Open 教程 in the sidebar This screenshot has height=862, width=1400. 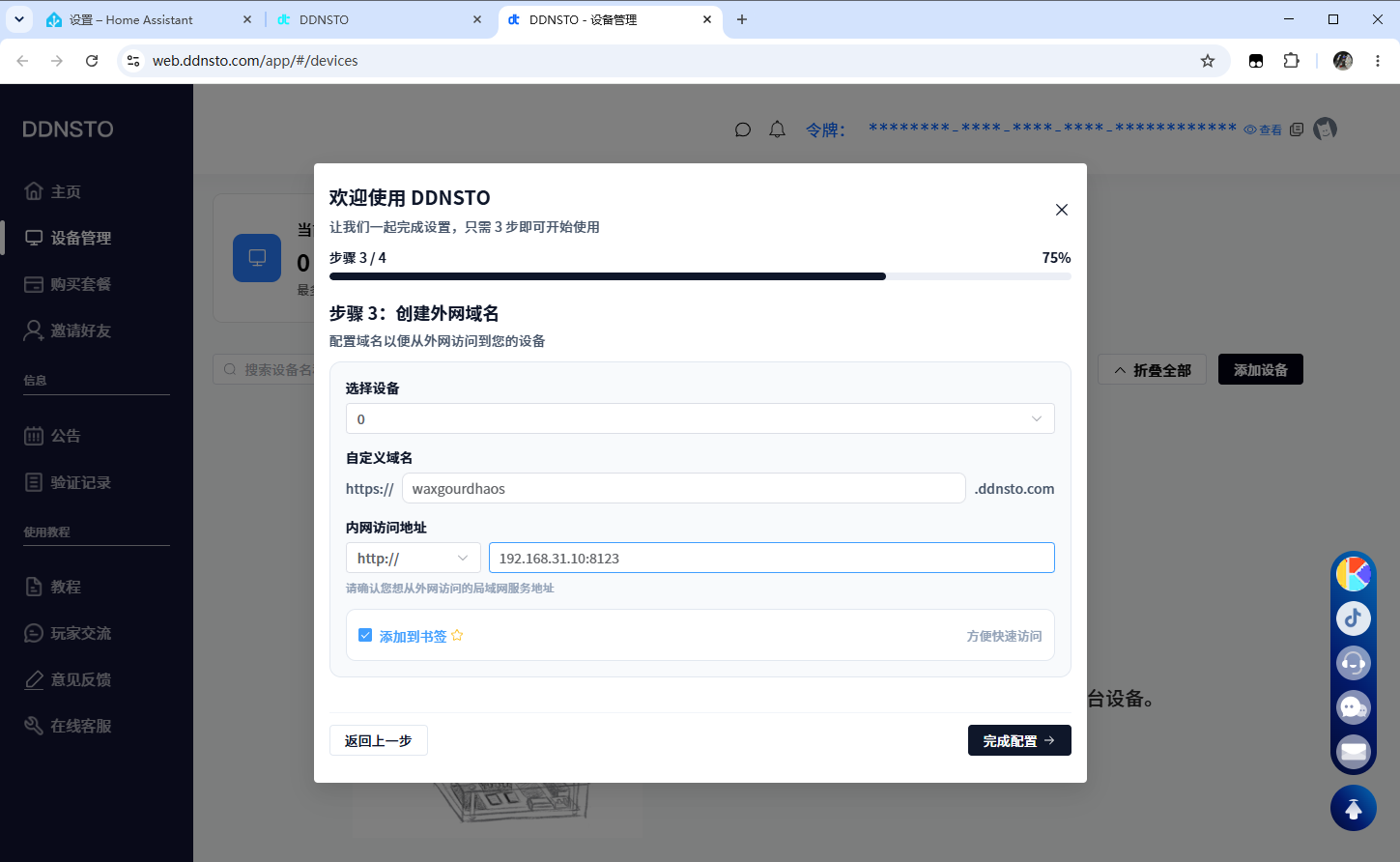[x=53, y=587]
